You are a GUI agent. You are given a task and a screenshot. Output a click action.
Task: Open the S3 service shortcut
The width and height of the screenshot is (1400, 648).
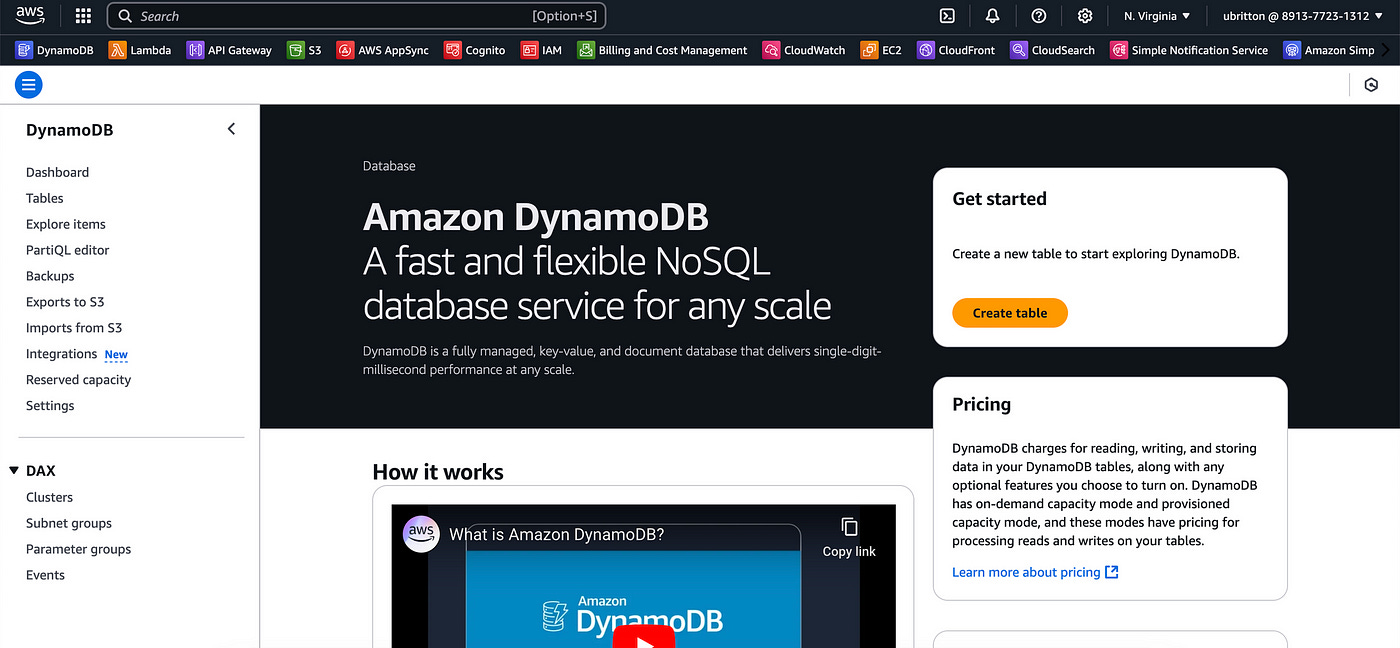[303, 49]
